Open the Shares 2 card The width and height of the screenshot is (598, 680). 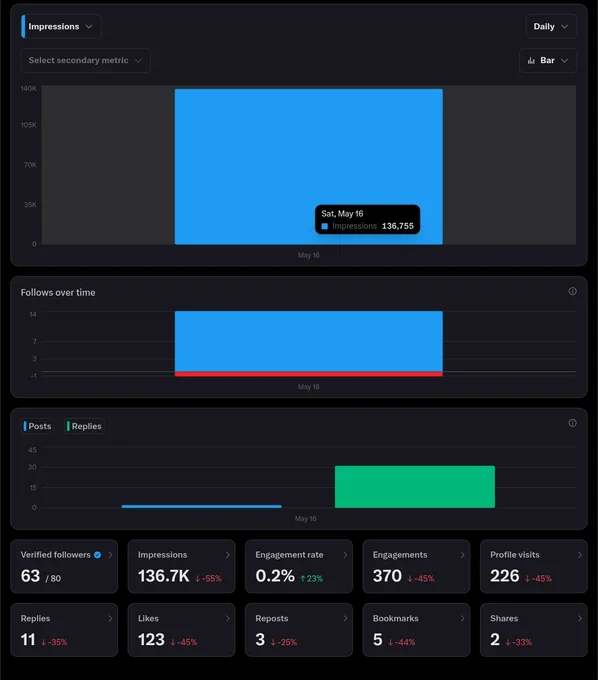point(534,630)
